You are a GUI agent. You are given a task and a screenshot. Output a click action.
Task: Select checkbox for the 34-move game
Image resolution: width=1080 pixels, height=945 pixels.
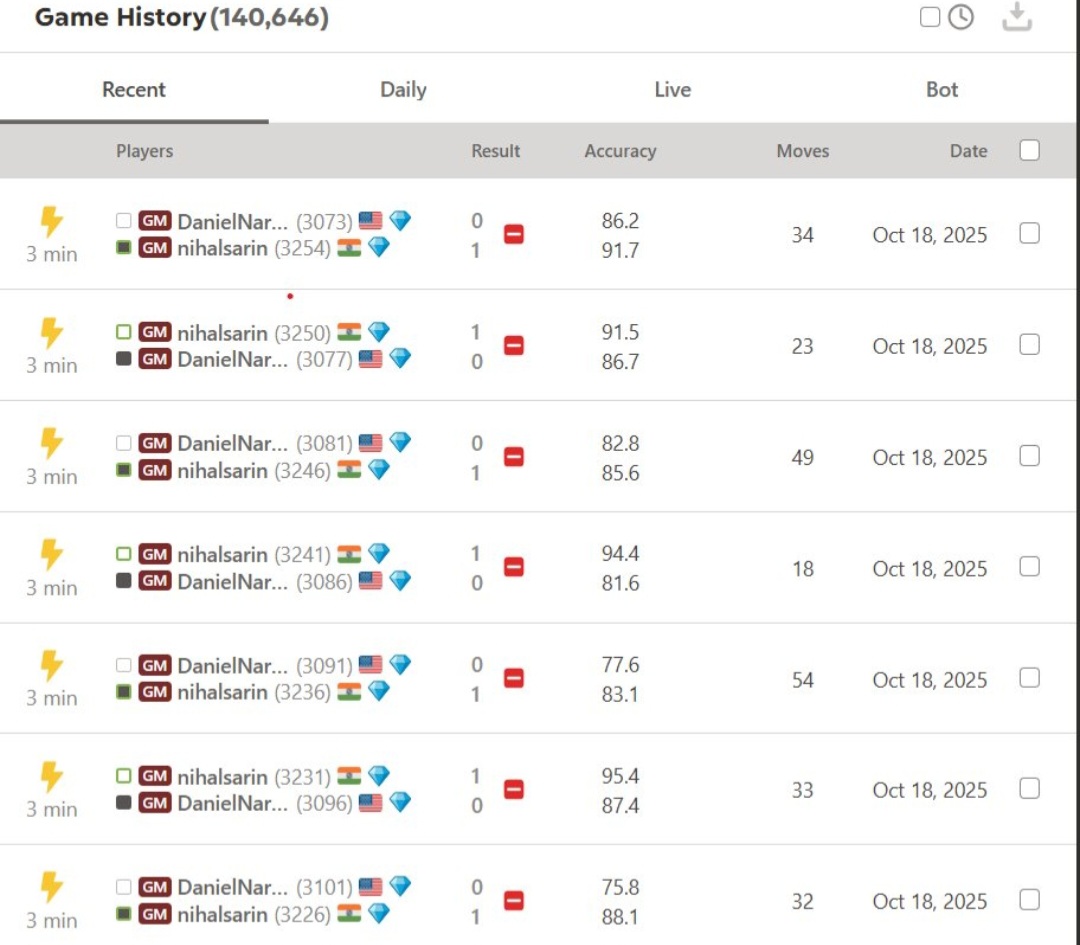click(x=1029, y=233)
